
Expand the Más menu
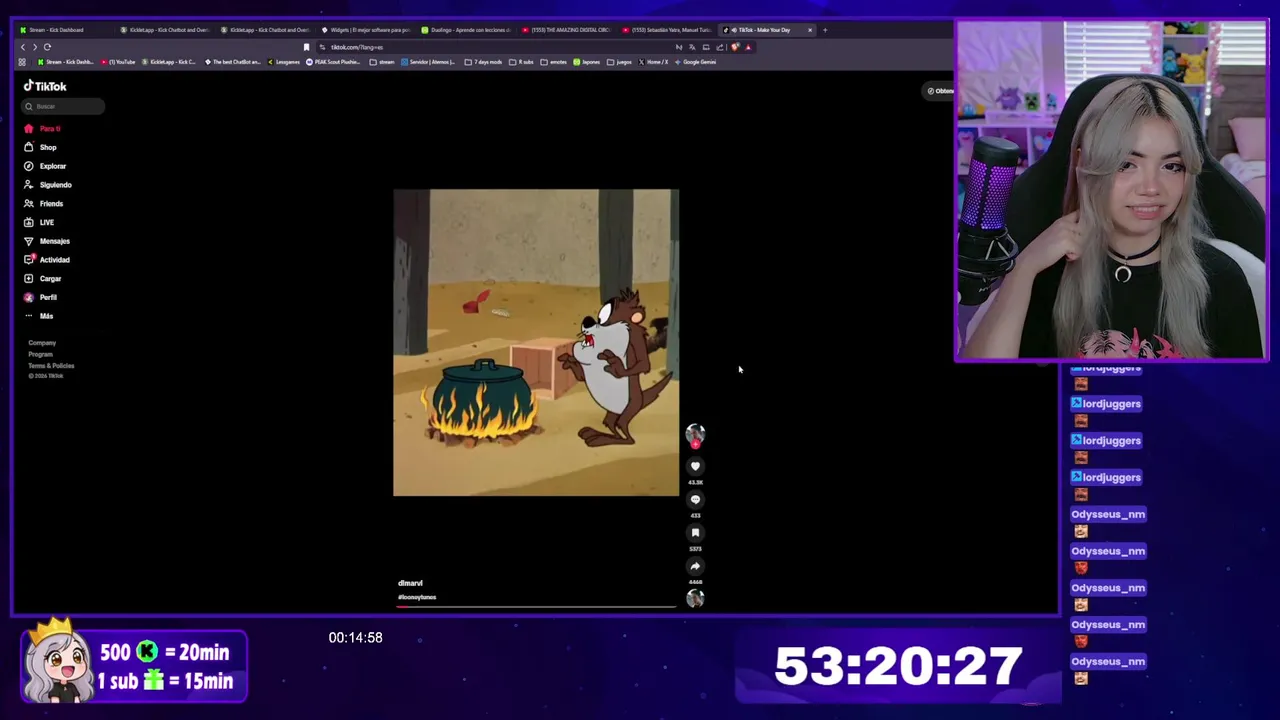coord(39,316)
